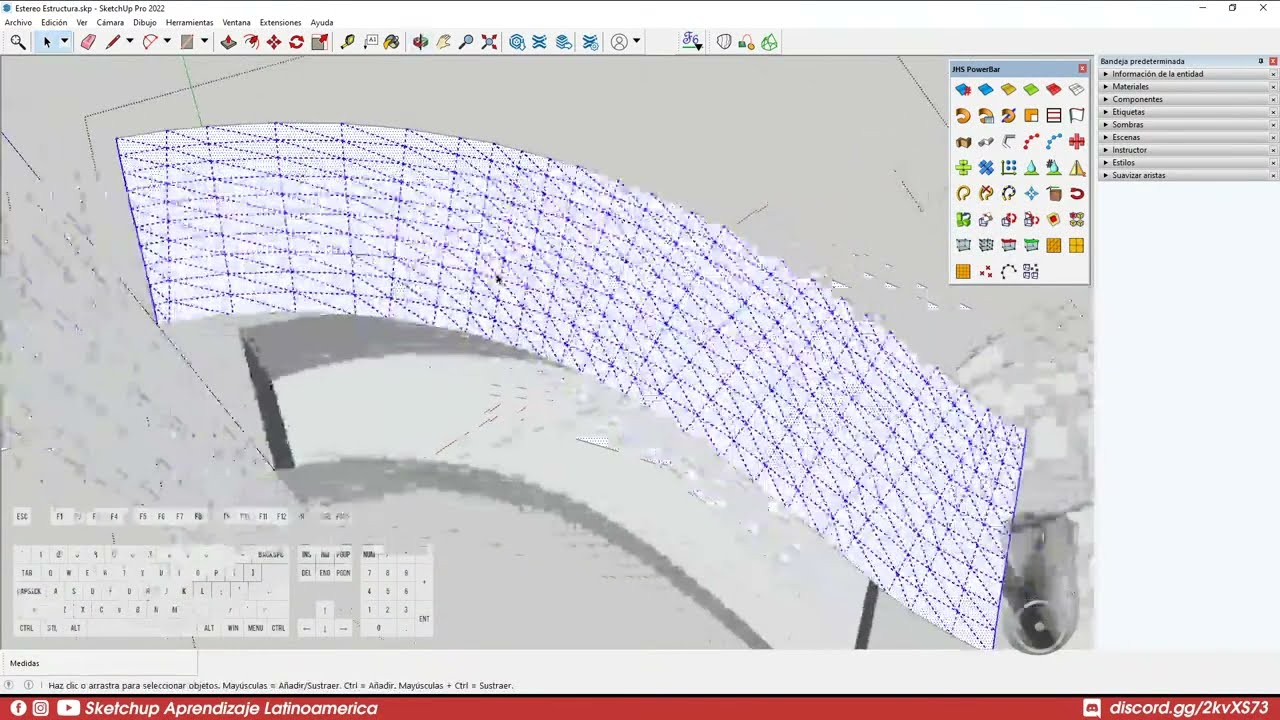Open the Edición menu

tap(54, 22)
